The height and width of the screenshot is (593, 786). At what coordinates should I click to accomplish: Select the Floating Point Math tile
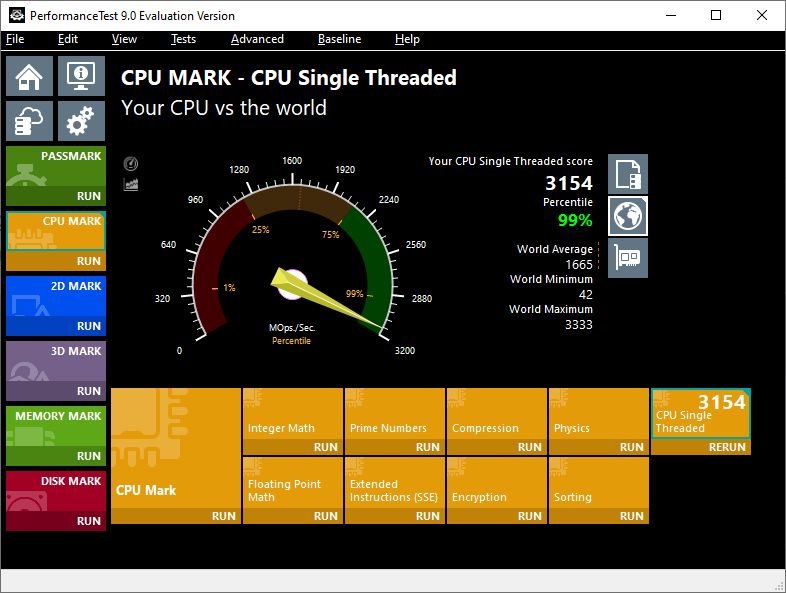(293, 483)
